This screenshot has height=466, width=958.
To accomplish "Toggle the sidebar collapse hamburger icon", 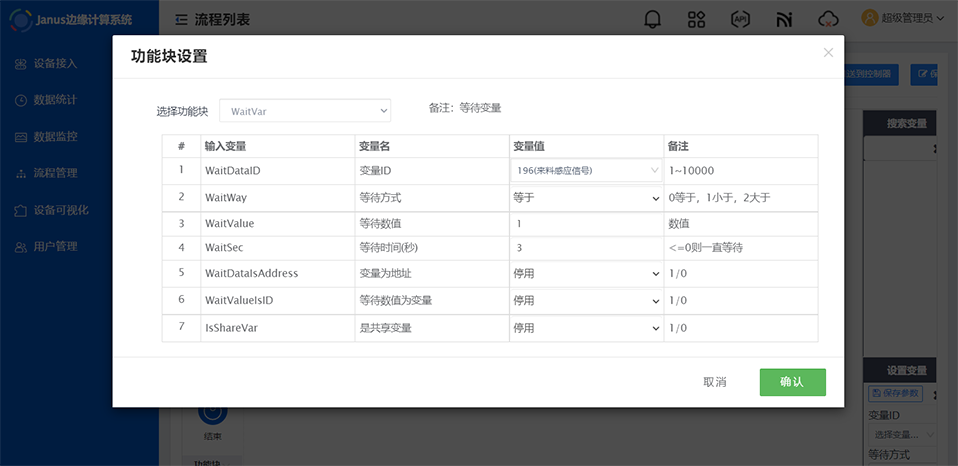I will tap(181, 20).
